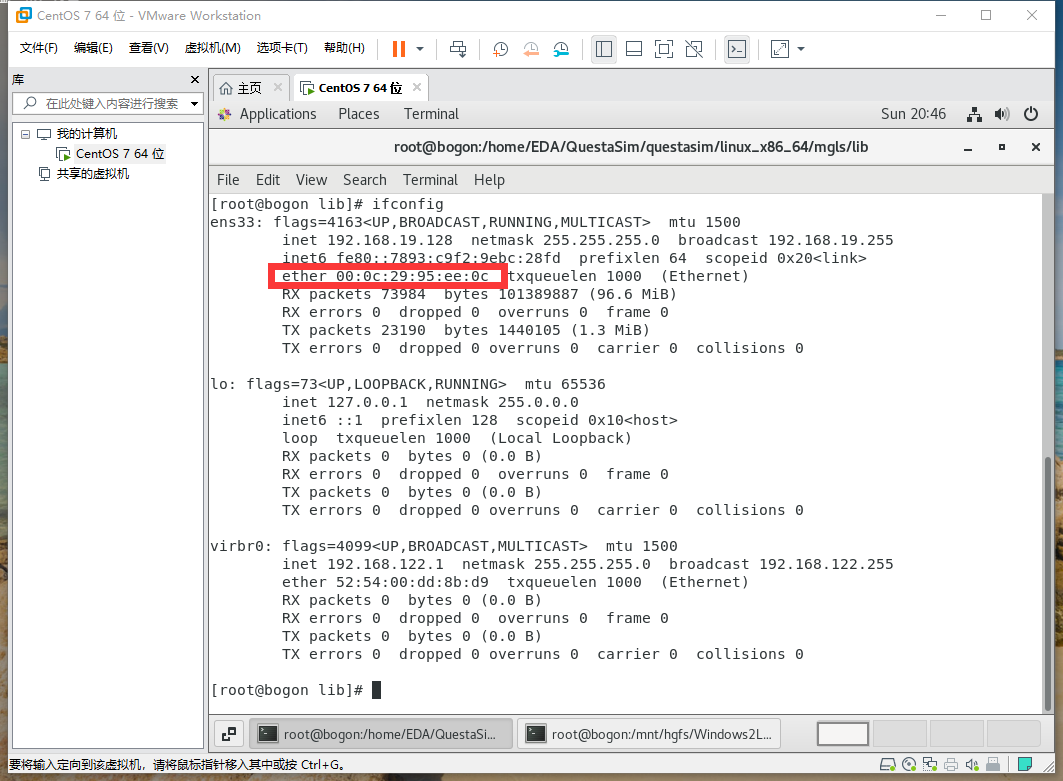1063x781 pixels.
Task: Click the network adapter status icon
Action: (x=930, y=765)
